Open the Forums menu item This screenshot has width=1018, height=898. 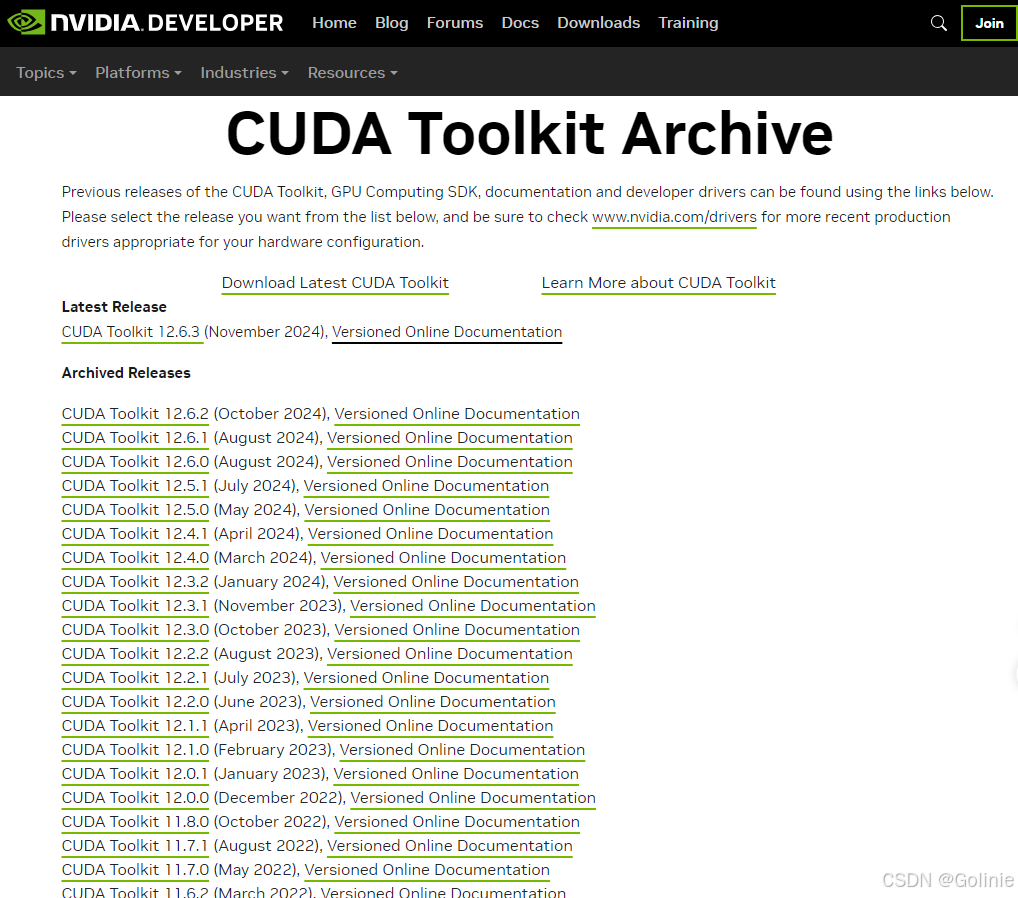(454, 23)
